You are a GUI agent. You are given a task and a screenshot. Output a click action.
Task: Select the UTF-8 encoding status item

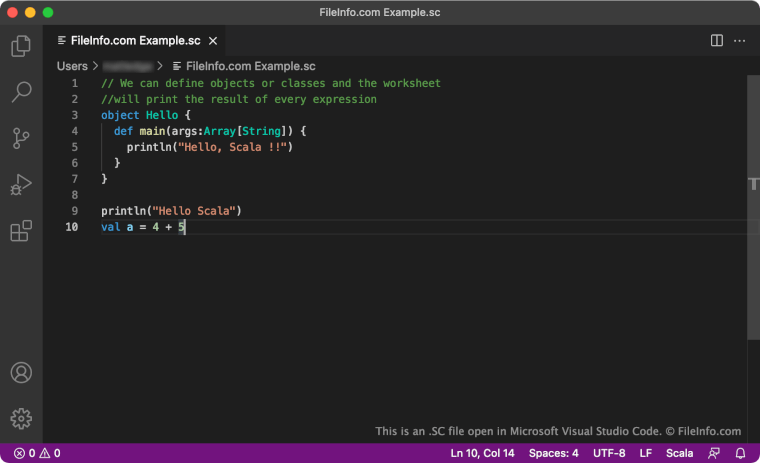click(x=609, y=453)
